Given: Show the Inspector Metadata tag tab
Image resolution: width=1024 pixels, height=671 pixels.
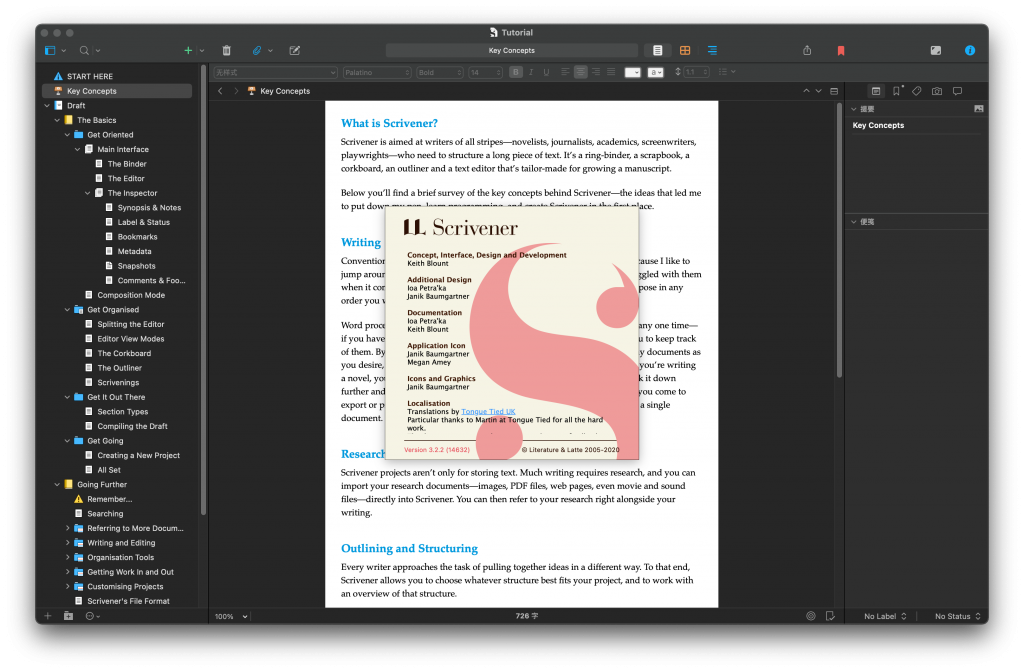Looking at the screenshot, I should pos(917,91).
